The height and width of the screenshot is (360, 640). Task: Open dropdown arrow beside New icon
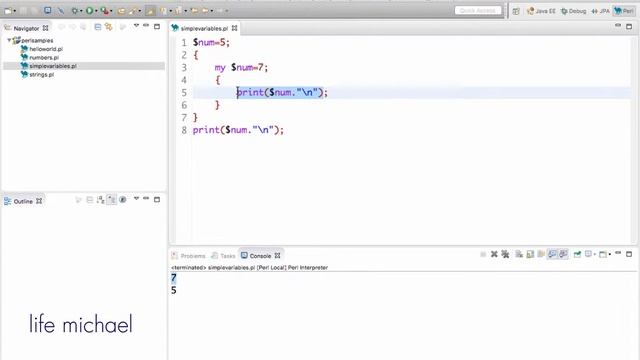tap(15, 11)
